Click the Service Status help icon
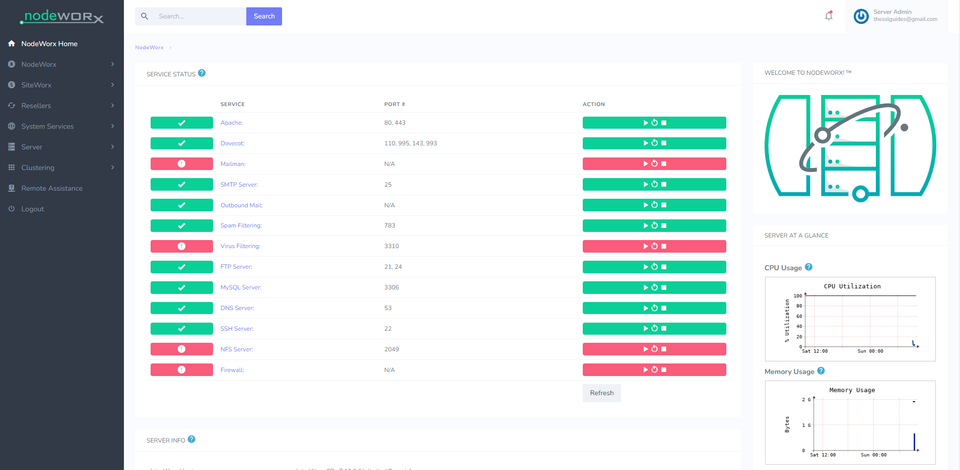The image size is (960, 470). click(202, 73)
